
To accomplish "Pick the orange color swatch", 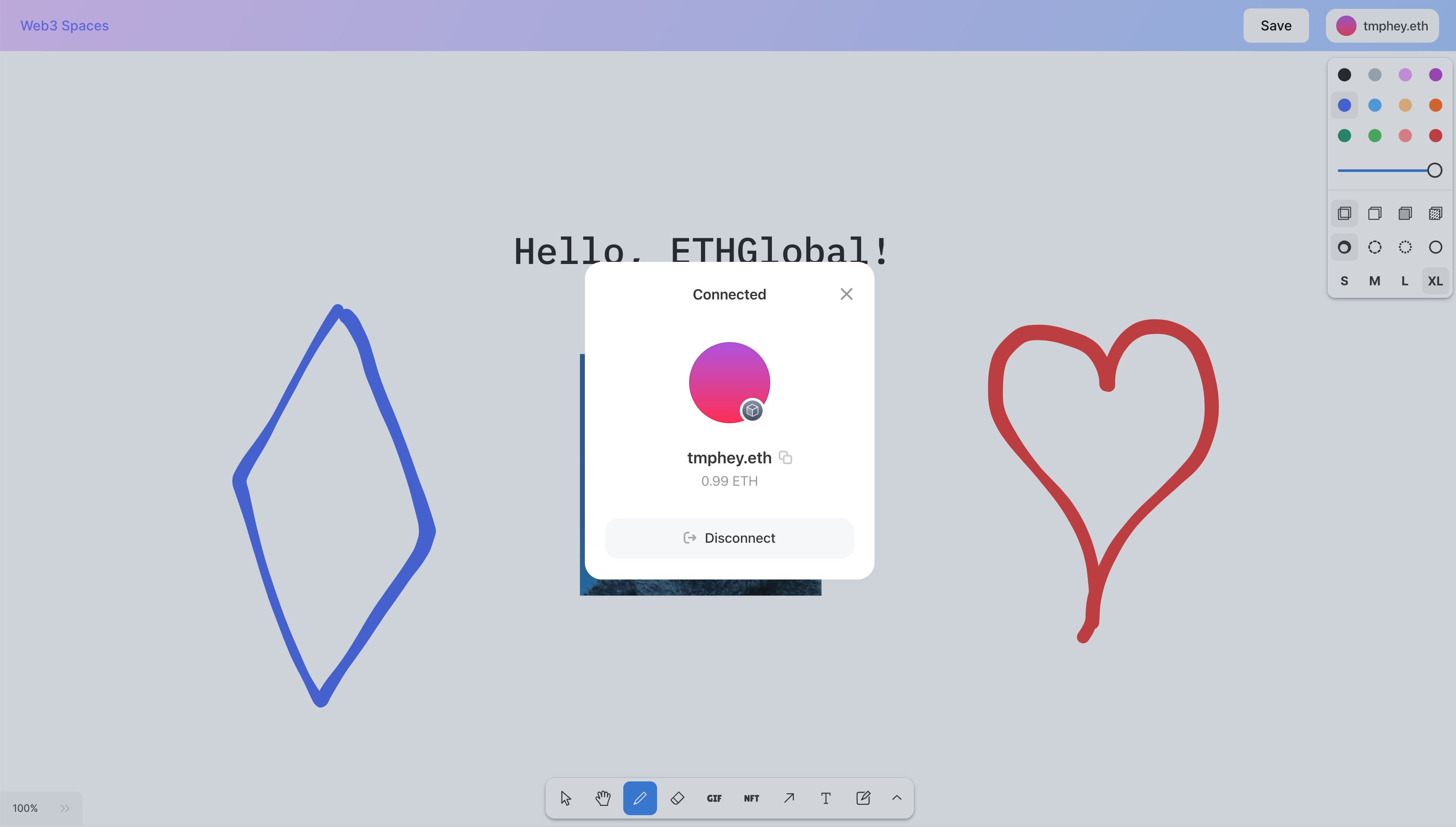I will point(1435,105).
